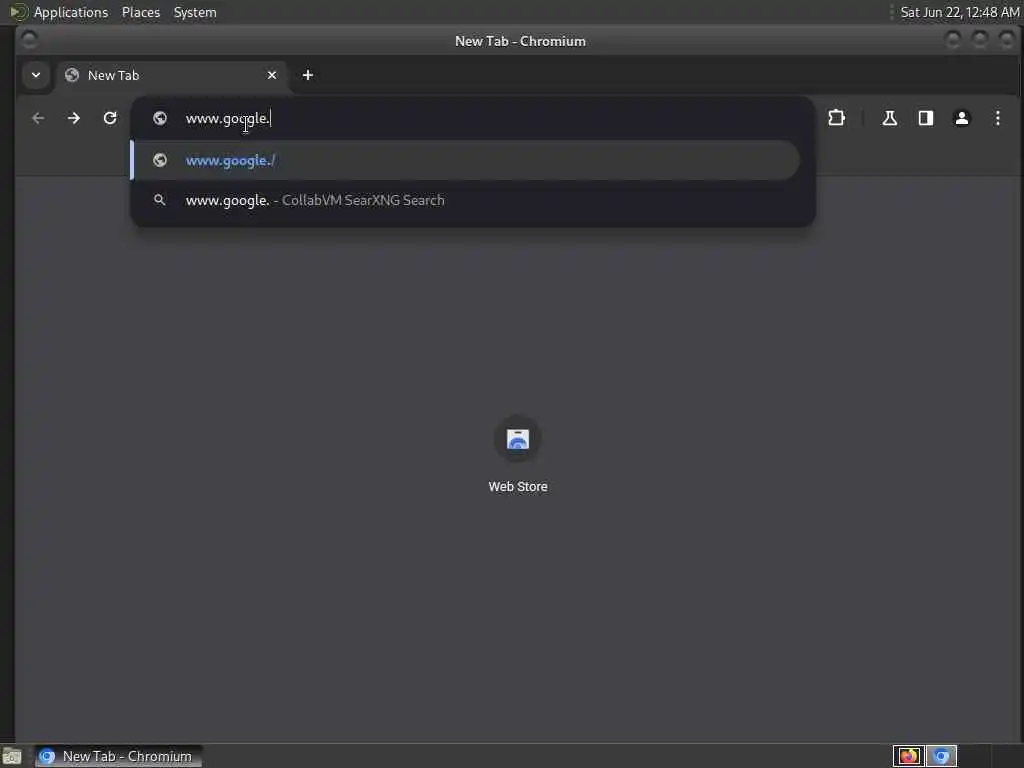Click the Chromium icon in the bottom panel
This screenshot has width=1024, height=768.
pyautogui.click(x=941, y=756)
